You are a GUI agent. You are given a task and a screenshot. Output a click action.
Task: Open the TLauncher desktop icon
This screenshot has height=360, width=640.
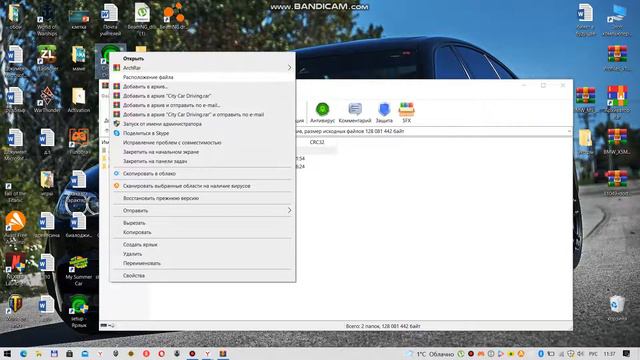[47, 58]
